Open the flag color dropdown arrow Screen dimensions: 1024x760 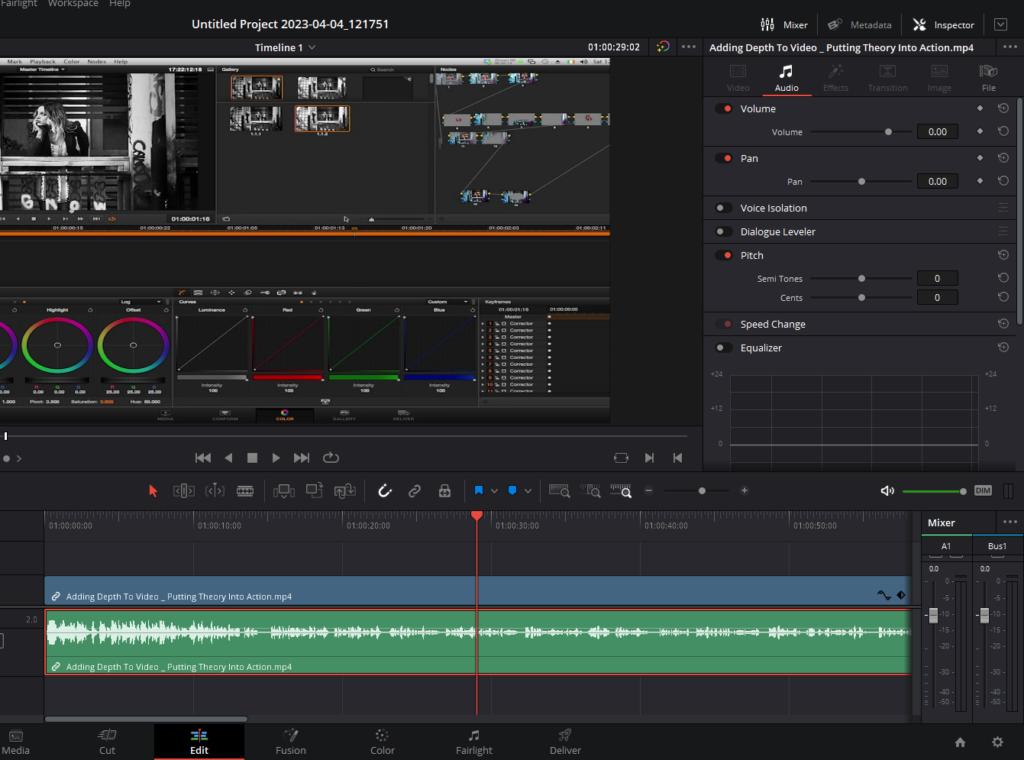494,491
